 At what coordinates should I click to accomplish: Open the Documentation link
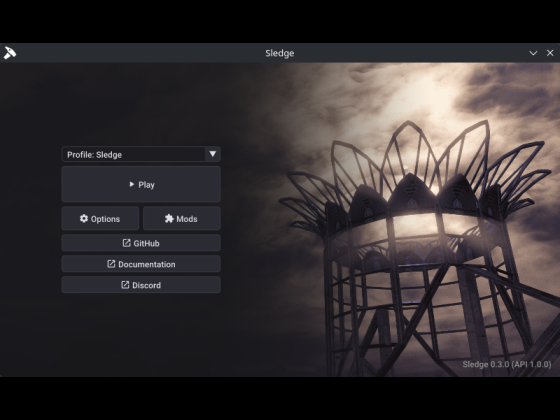click(x=141, y=264)
